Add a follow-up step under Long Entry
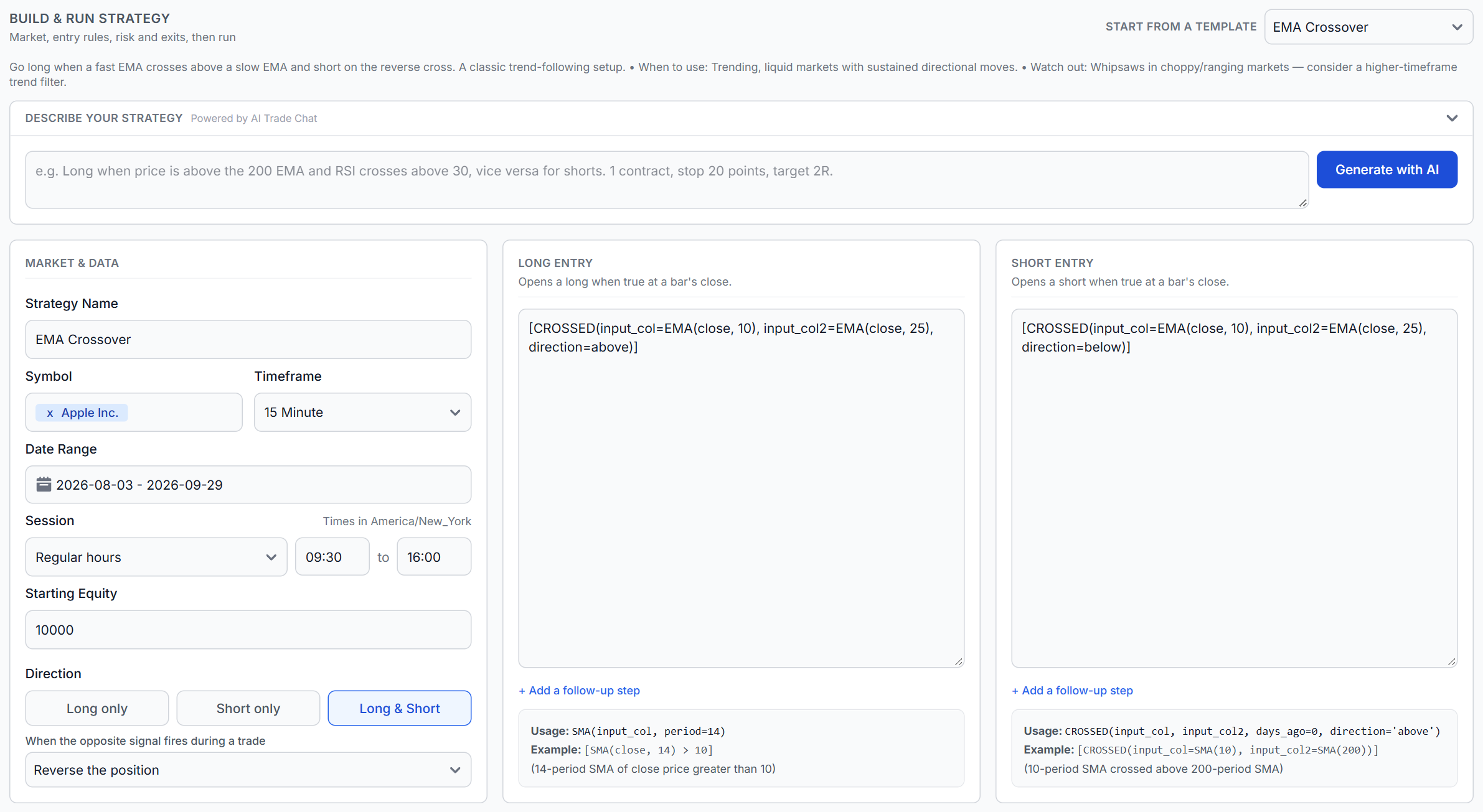1483x812 pixels. [x=579, y=690]
